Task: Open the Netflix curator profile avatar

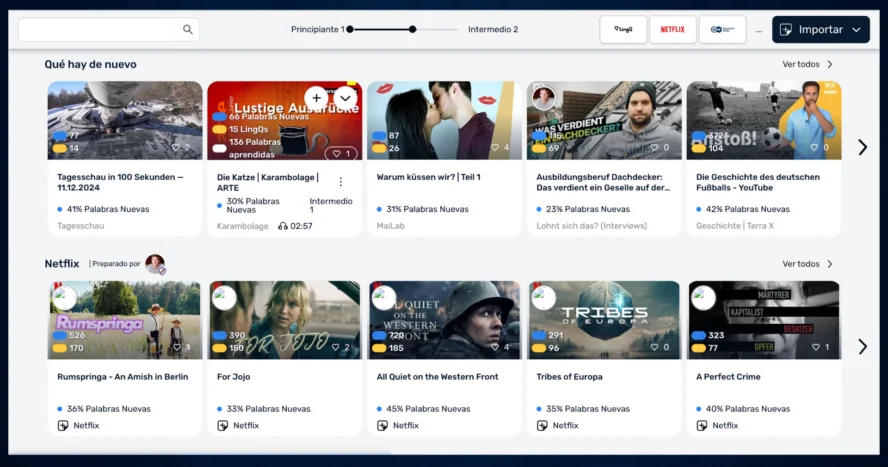Action: (155, 264)
